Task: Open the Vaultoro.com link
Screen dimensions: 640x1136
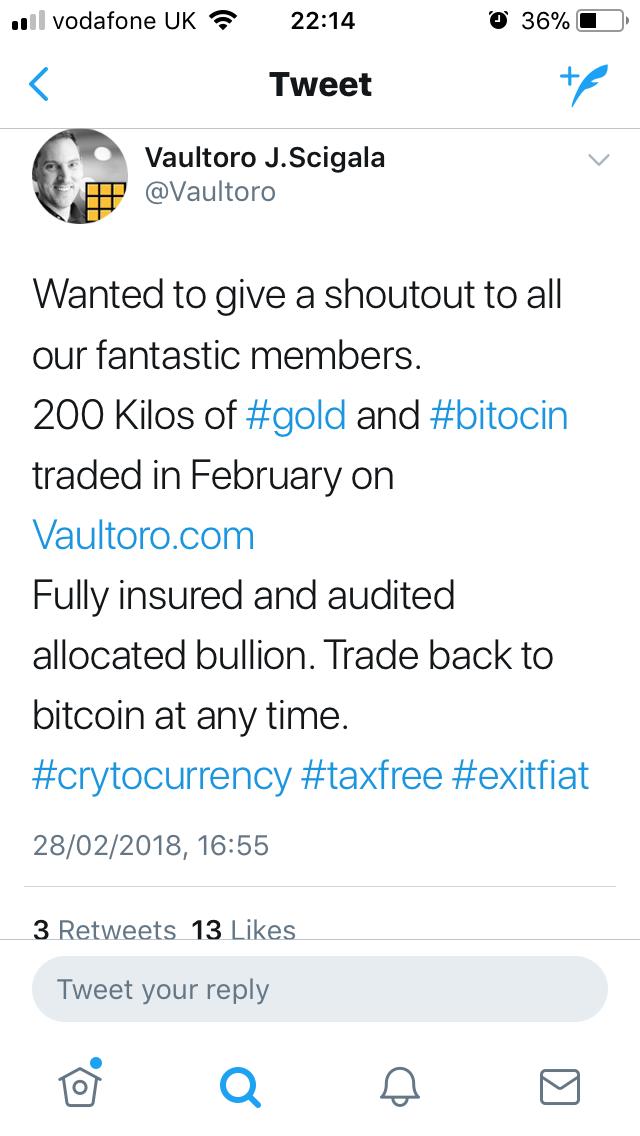Action: (144, 535)
